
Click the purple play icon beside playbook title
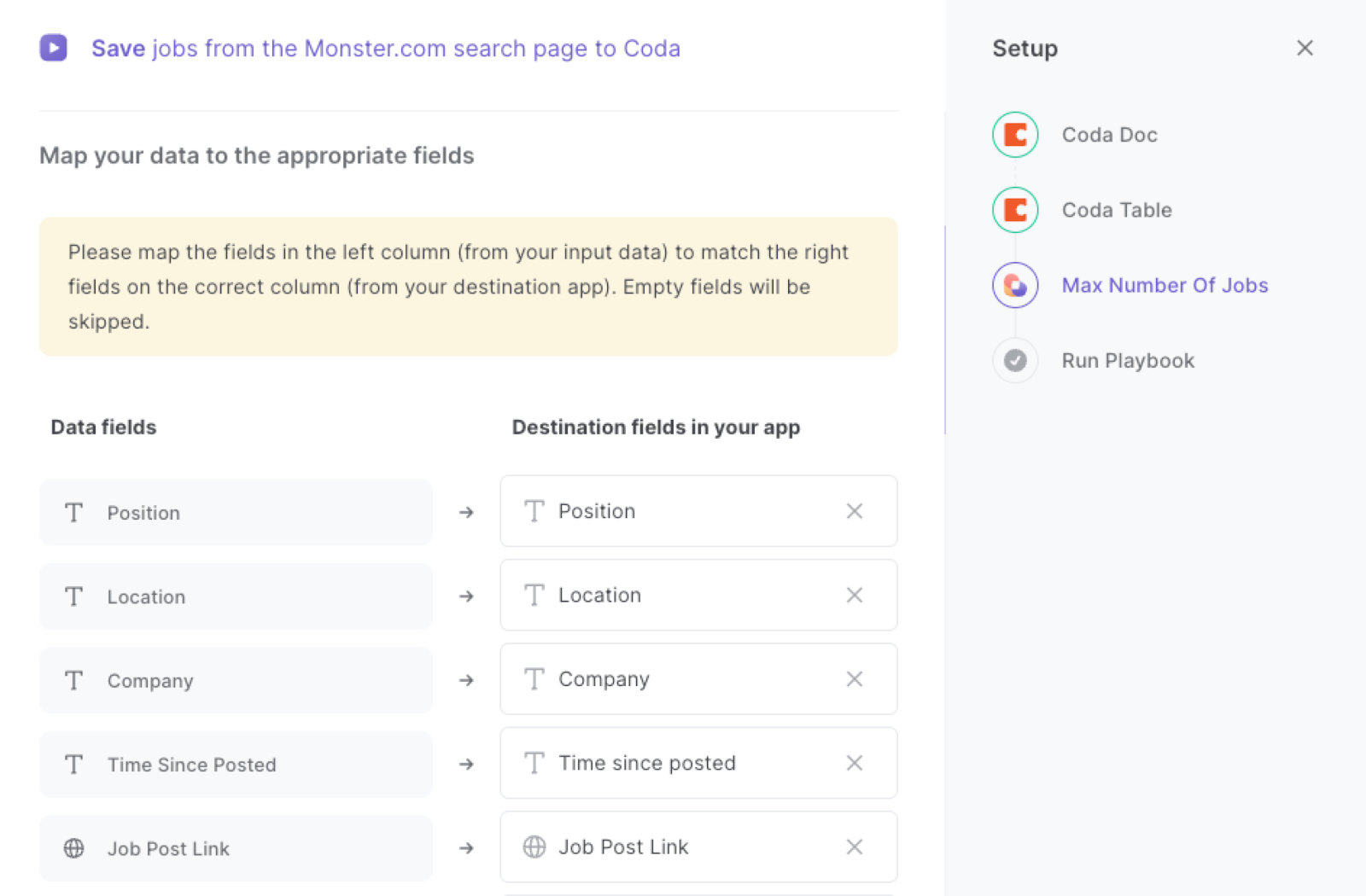[54, 48]
